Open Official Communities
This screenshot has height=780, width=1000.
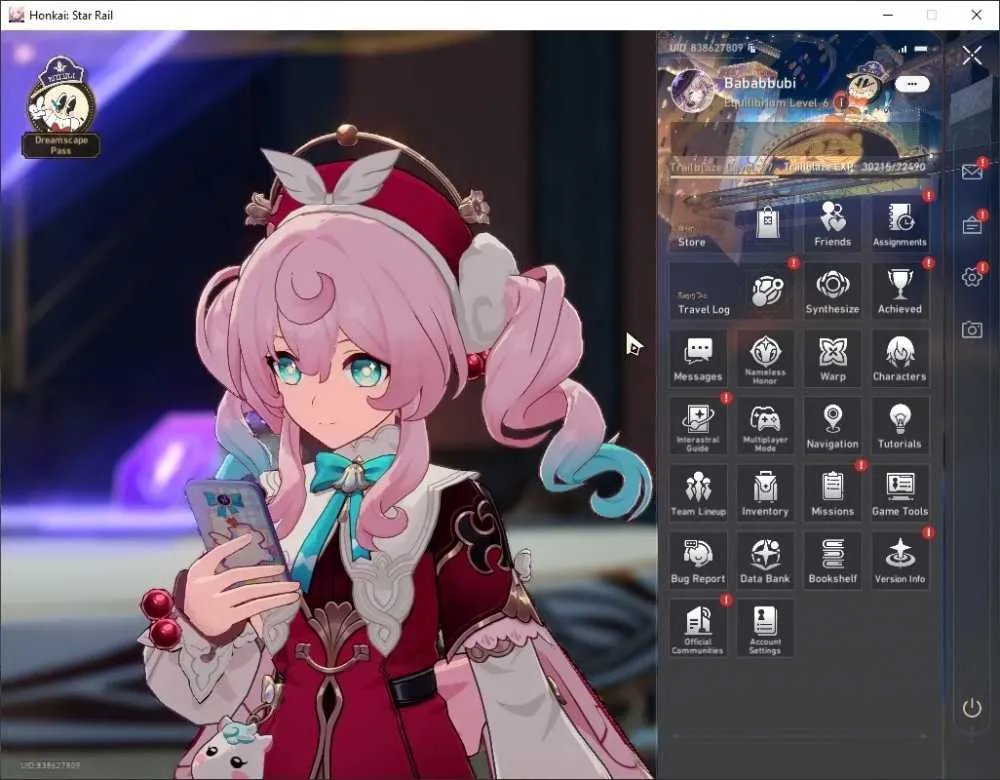click(698, 629)
